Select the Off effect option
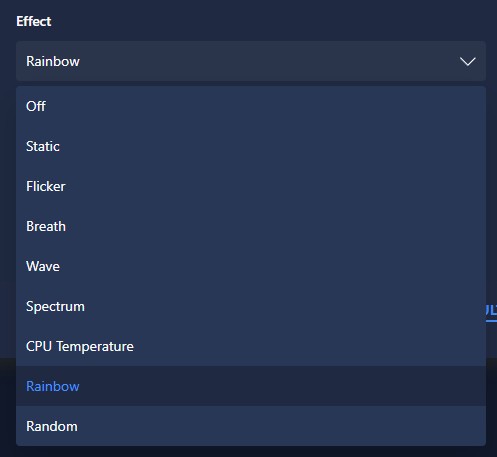 point(251,106)
